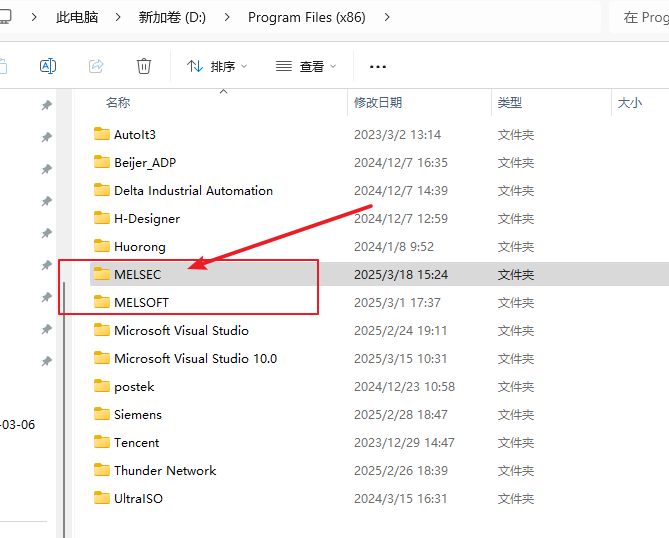
Task: Click the Beijer_ADP folder name
Action: [x=145, y=163]
